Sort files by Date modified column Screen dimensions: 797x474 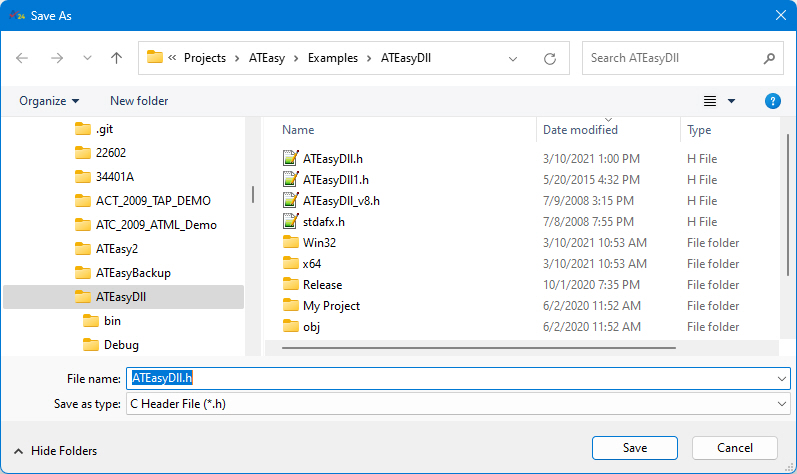(x=580, y=130)
